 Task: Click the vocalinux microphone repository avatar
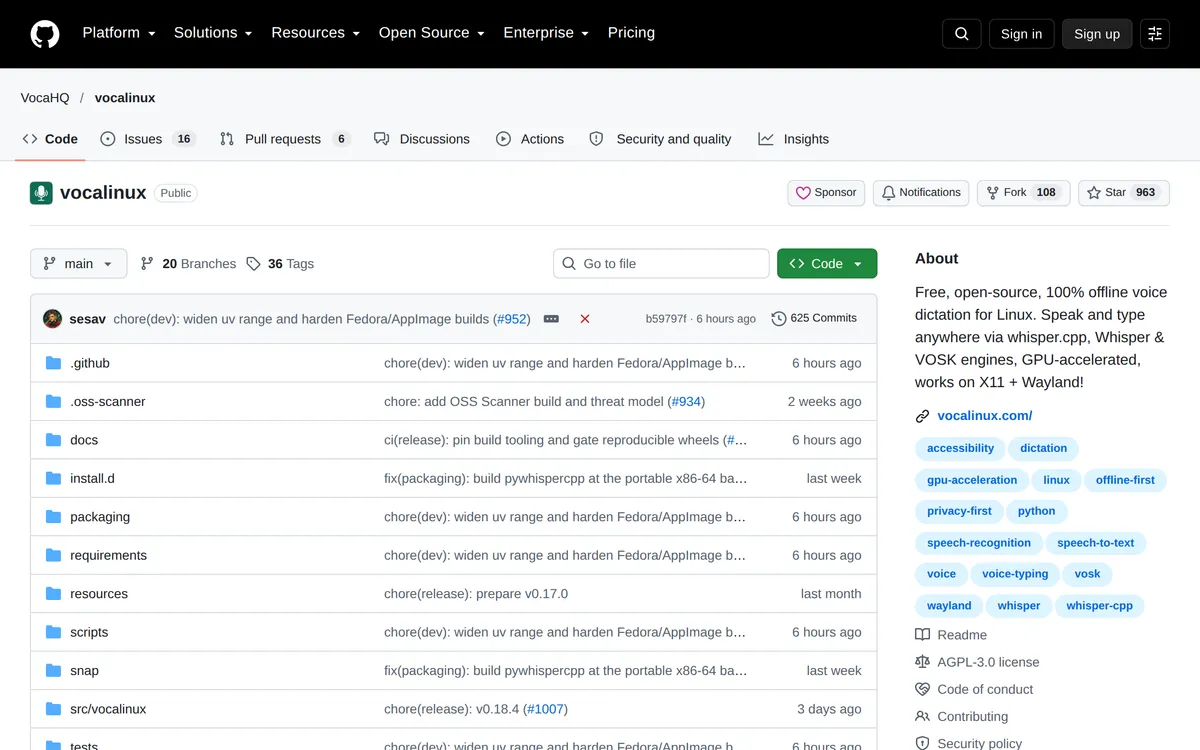click(41, 193)
